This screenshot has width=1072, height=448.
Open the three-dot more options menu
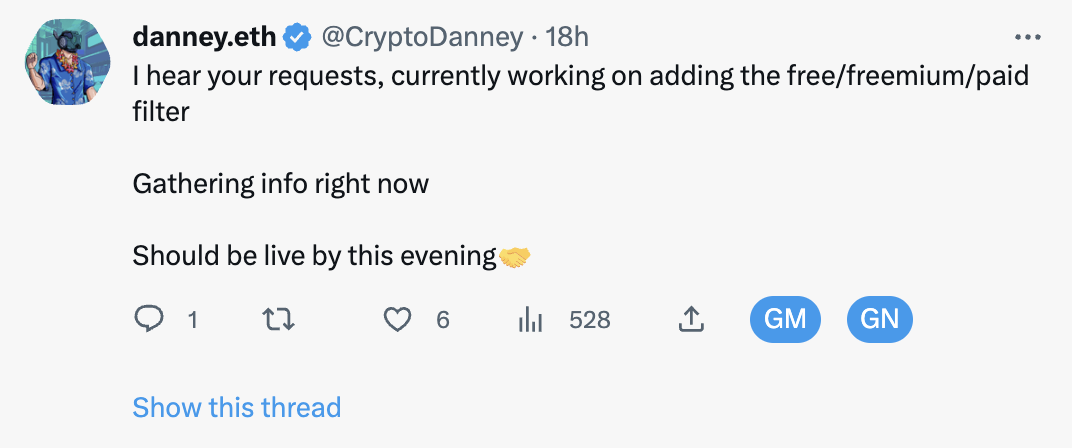1028,37
